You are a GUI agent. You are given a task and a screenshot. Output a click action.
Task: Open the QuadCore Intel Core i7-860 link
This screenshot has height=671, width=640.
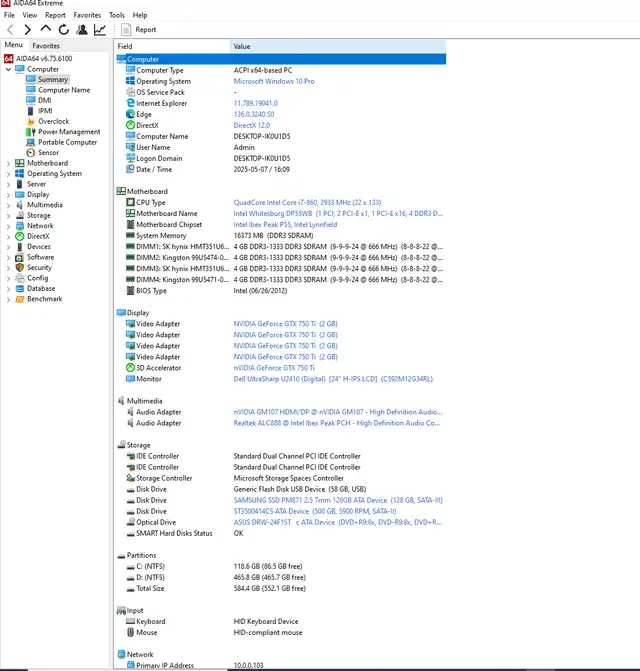[x=307, y=202]
